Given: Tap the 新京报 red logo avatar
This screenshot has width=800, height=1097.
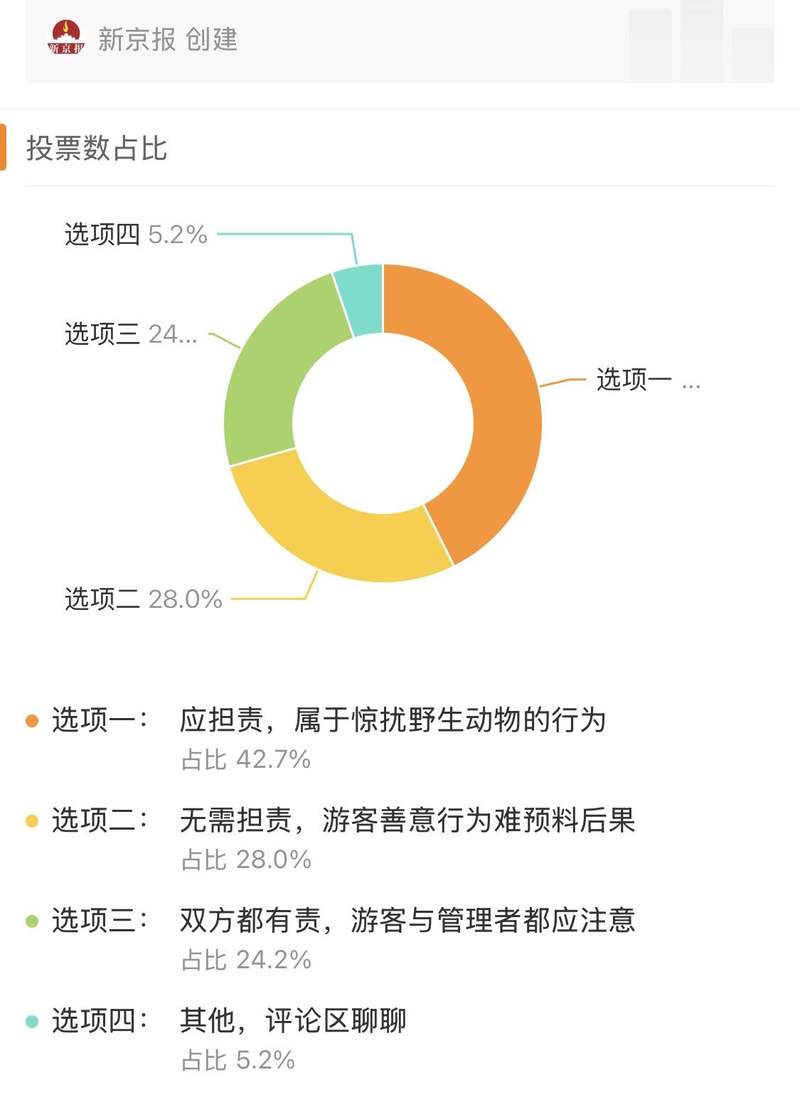Looking at the screenshot, I should pyautogui.click(x=66, y=38).
